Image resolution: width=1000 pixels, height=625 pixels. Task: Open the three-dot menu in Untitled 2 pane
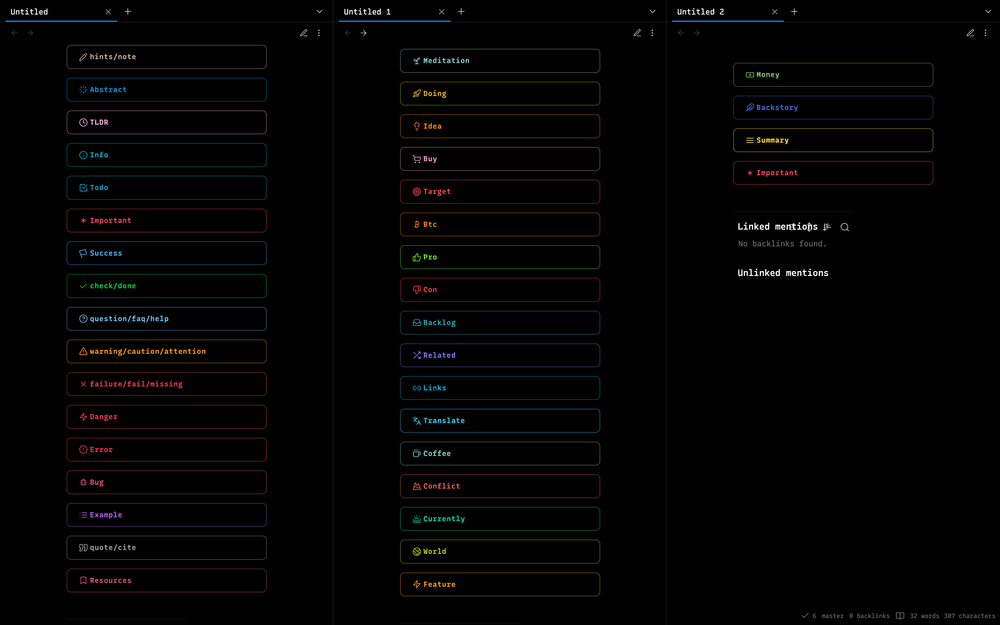point(985,33)
